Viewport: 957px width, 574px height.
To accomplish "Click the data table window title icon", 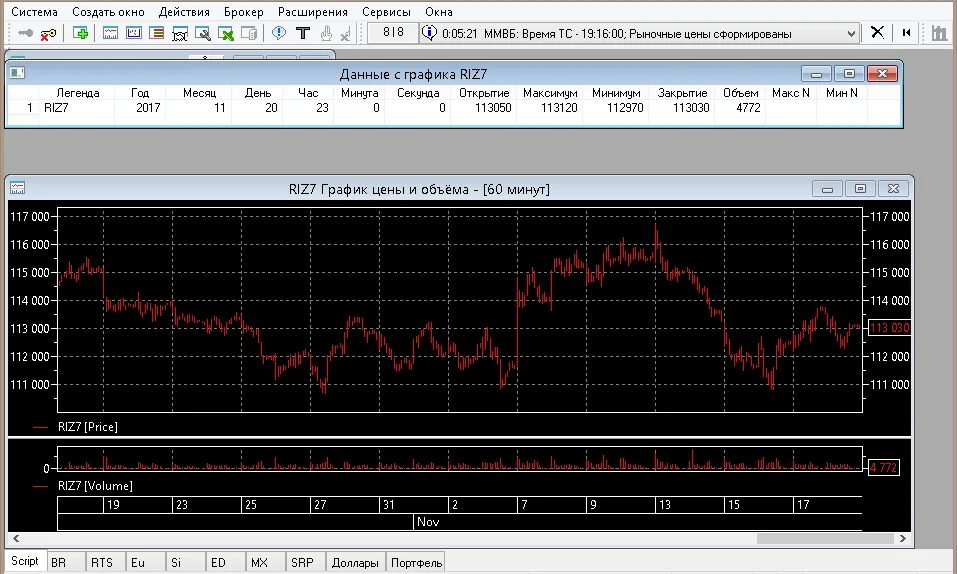I will click(17, 74).
